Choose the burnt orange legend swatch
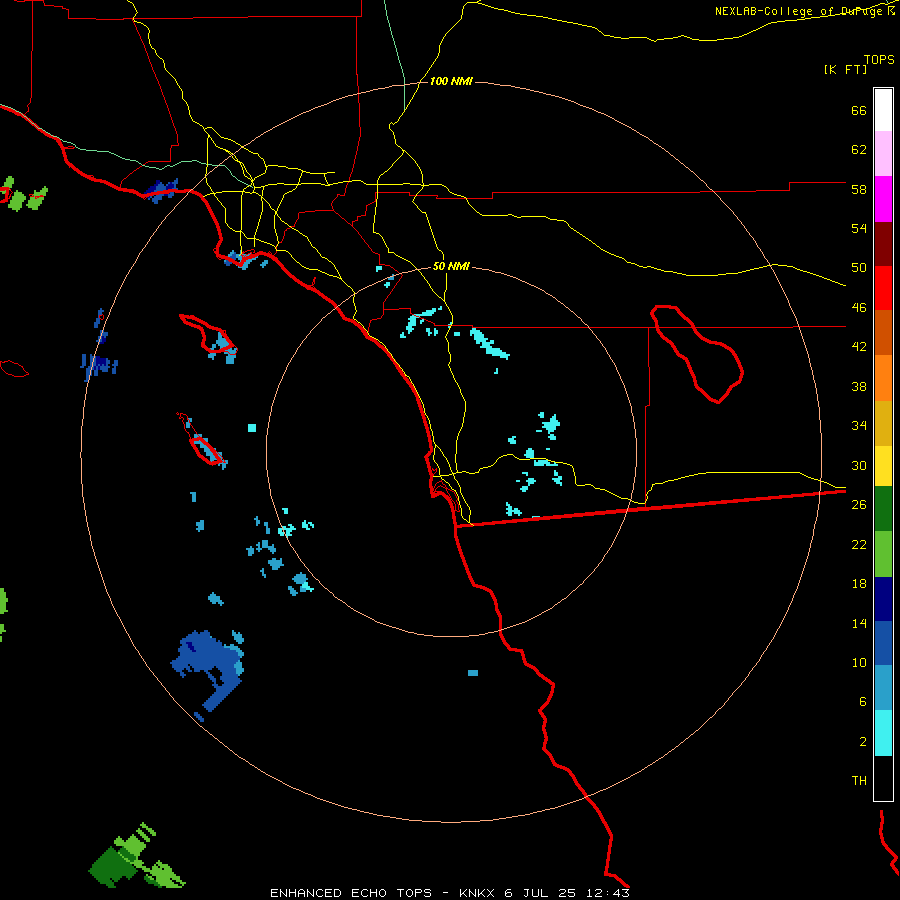900x900 pixels. coord(883,332)
